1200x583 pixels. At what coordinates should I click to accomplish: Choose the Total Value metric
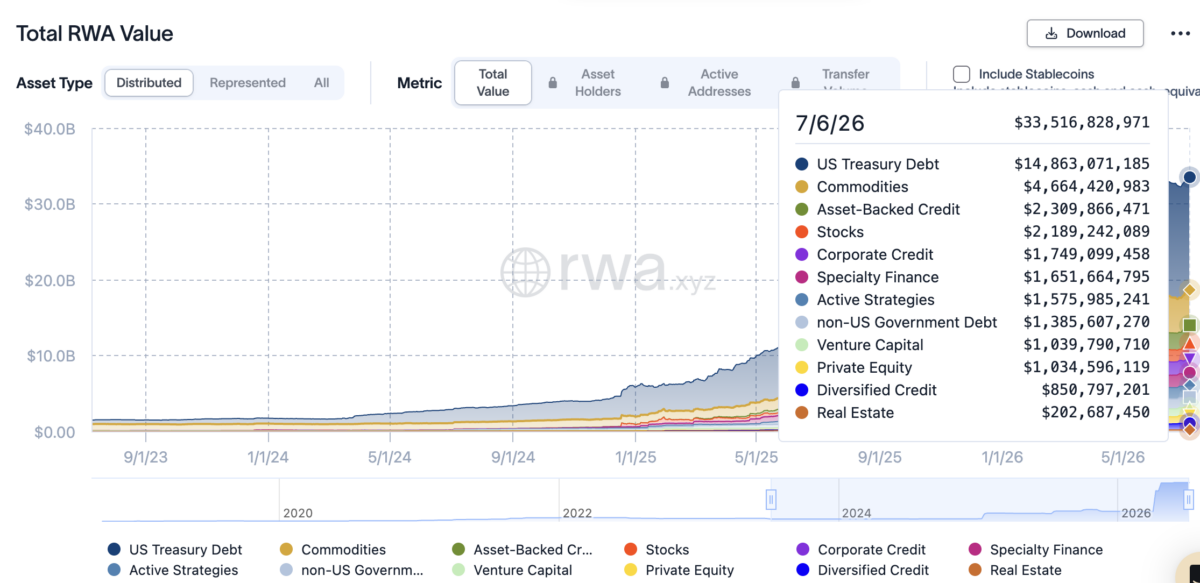coord(493,83)
